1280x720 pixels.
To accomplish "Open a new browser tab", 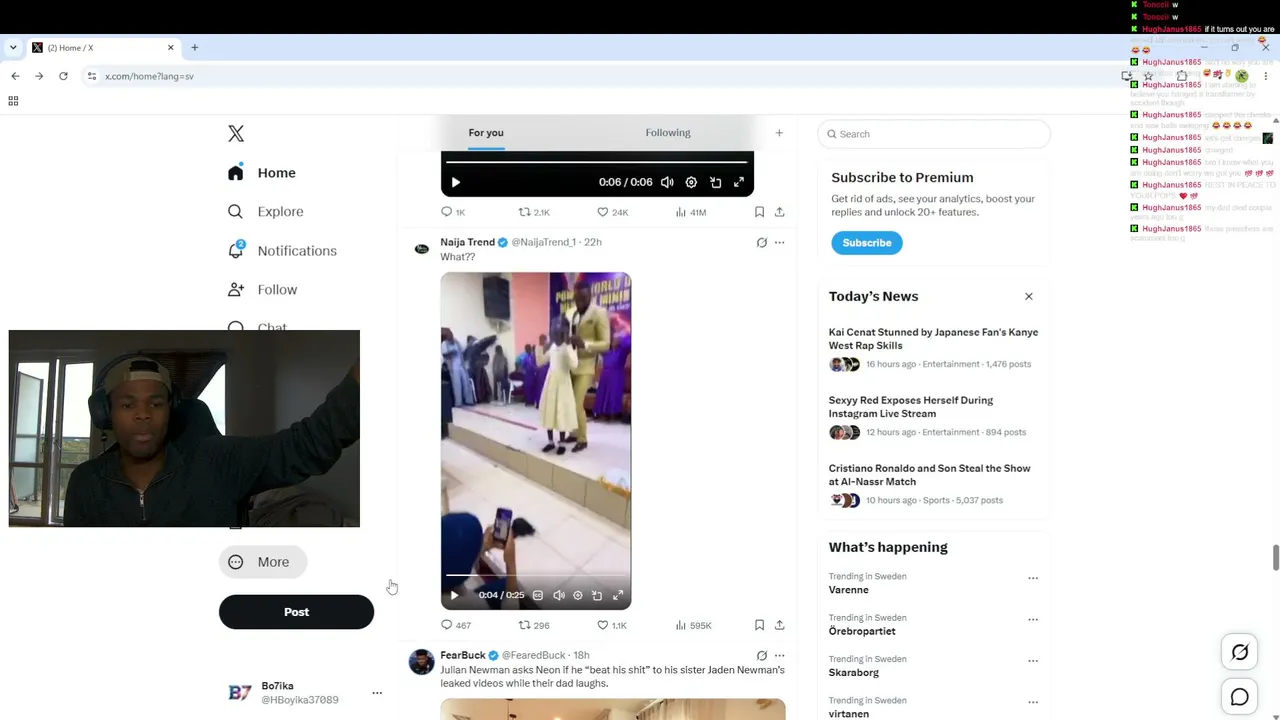I will (x=195, y=47).
